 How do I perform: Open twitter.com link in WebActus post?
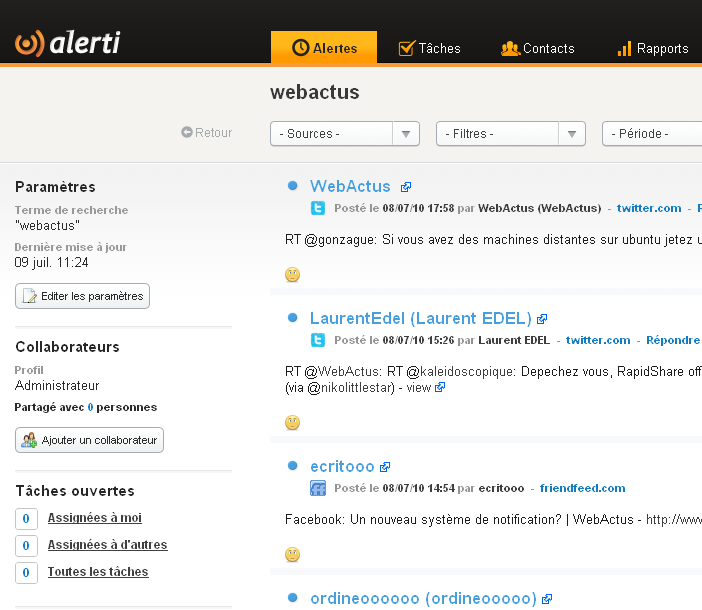click(649, 208)
